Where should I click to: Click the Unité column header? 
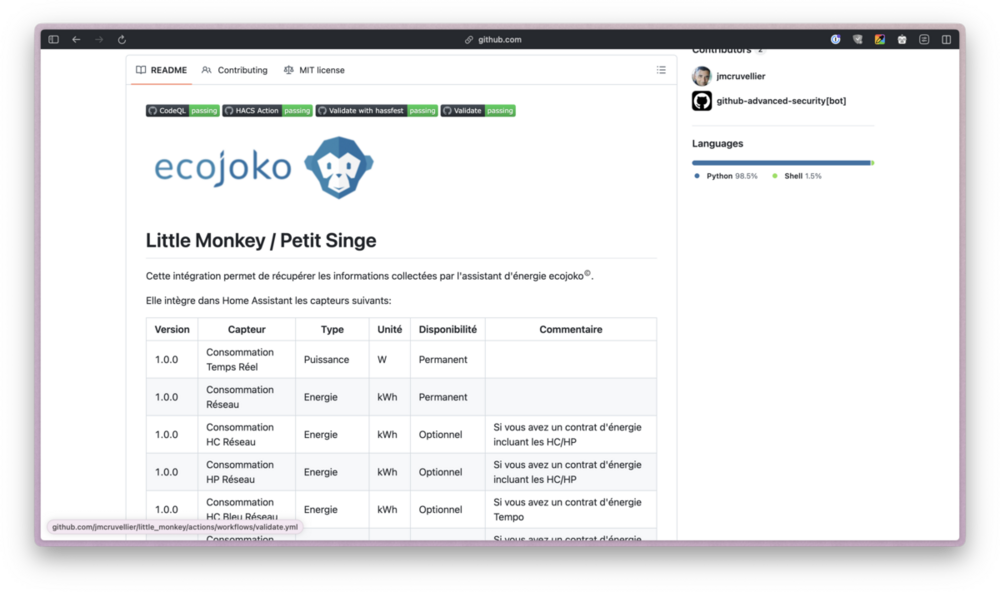click(x=390, y=329)
